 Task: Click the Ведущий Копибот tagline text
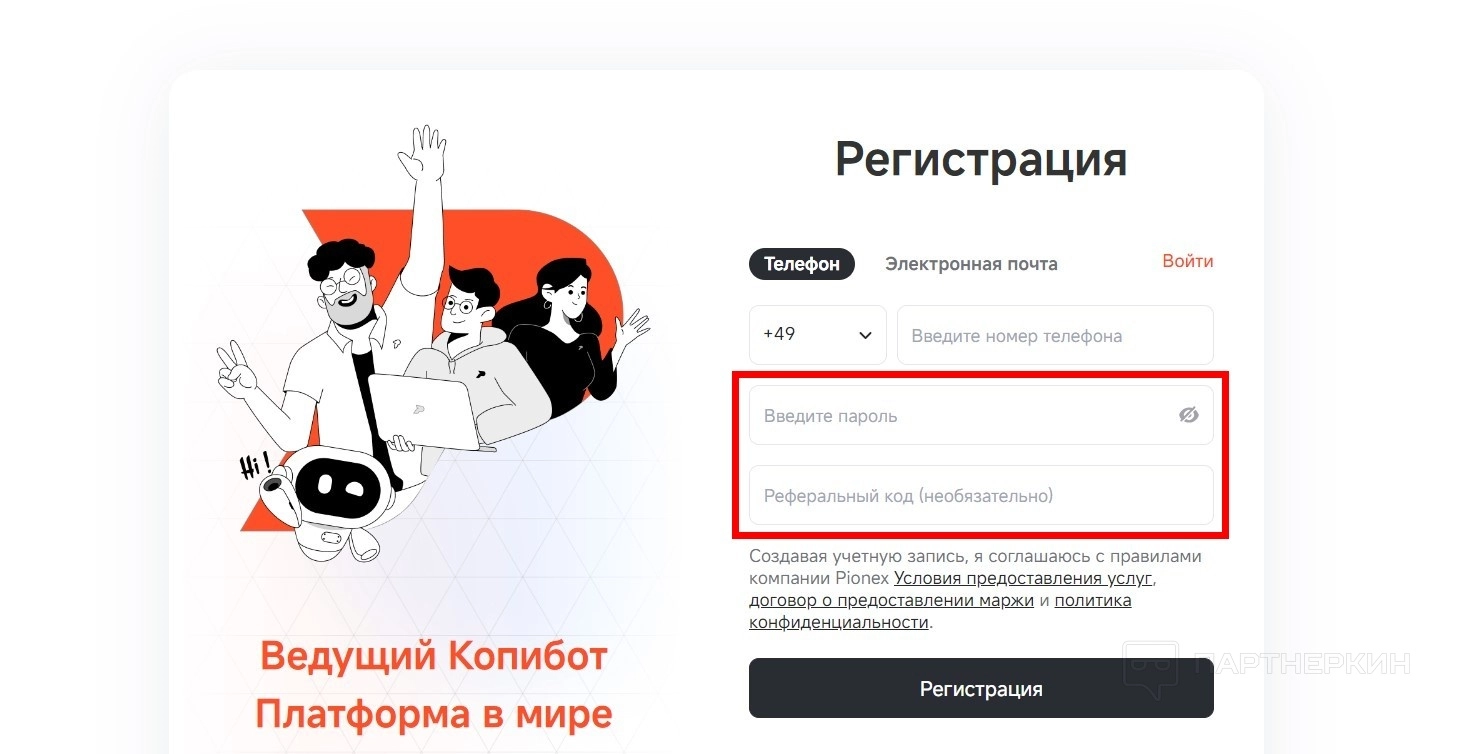point(434,657)
